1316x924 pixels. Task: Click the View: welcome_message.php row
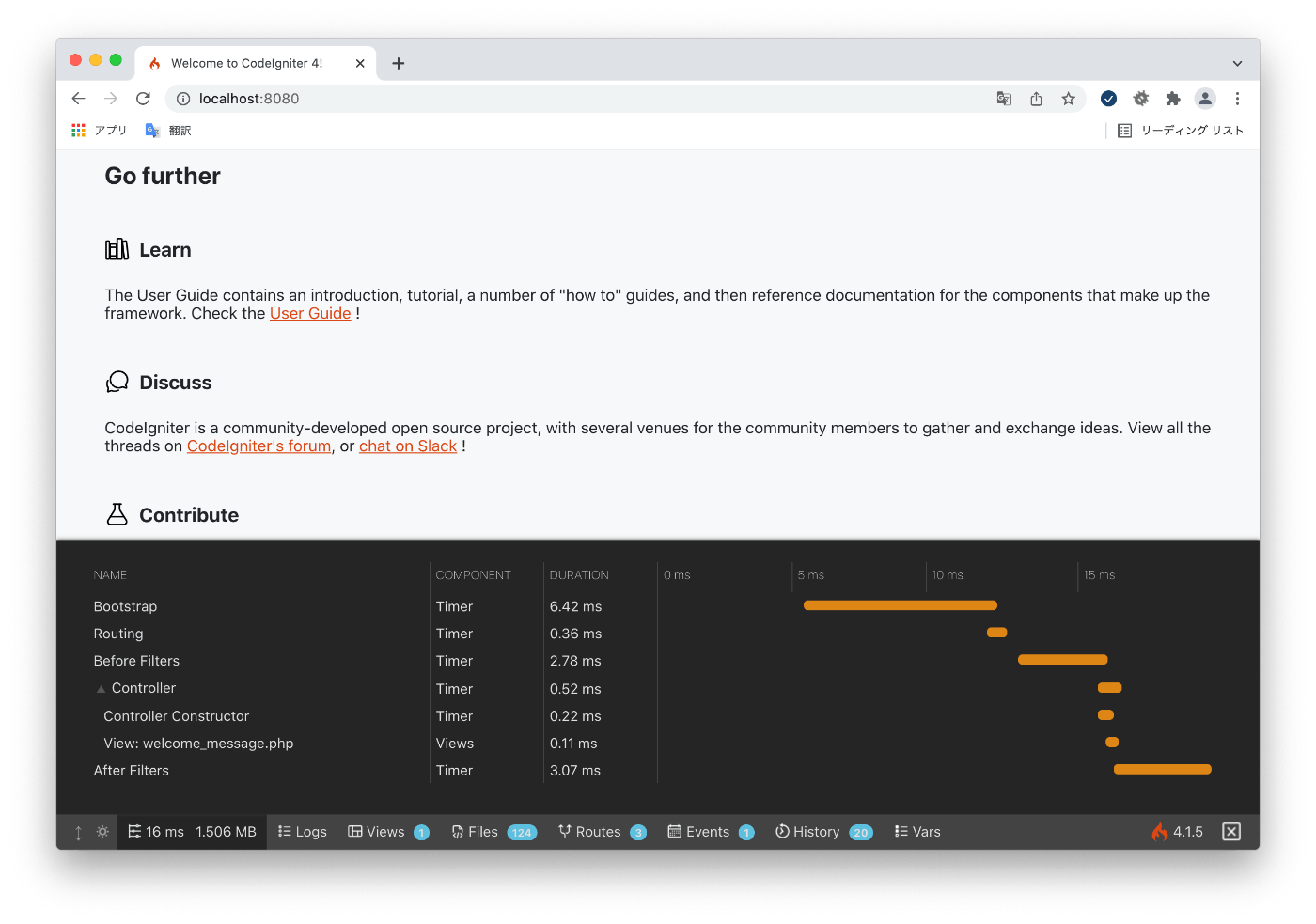(198, 744)
